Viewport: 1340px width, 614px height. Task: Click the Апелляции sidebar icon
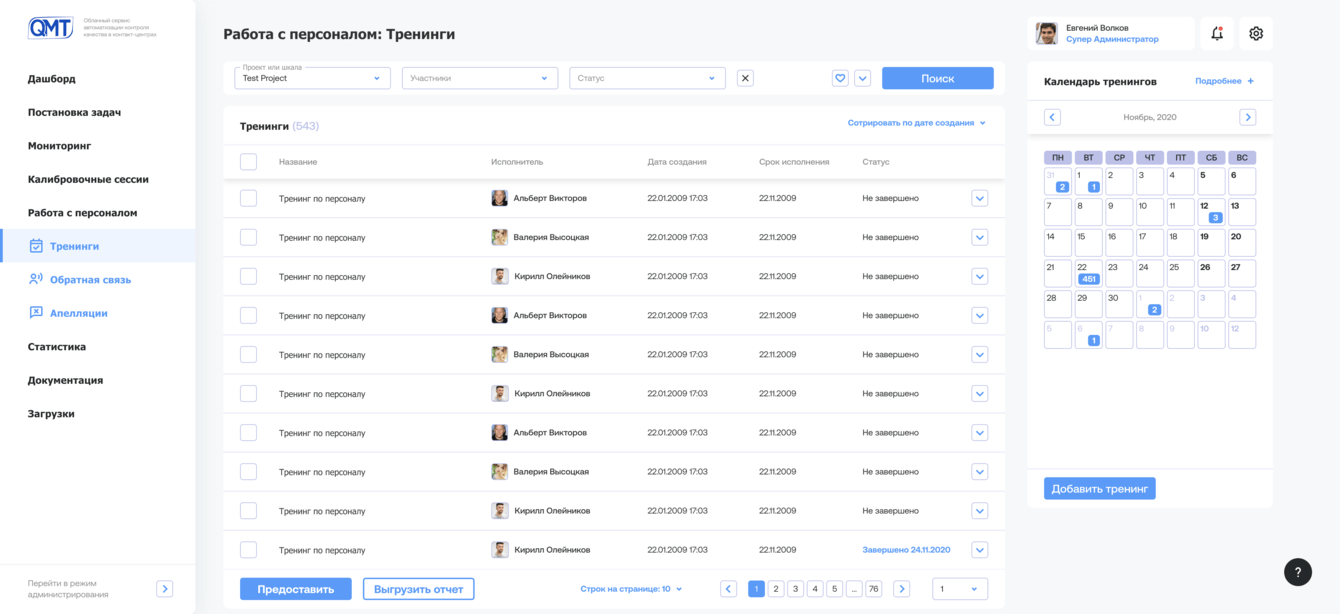pyautogui.click(x=36, y=313)
